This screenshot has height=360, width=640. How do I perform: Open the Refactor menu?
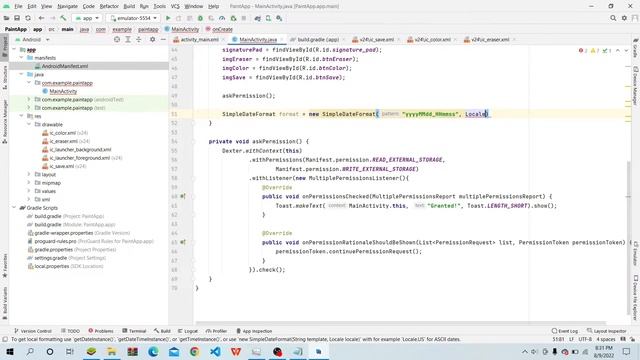(109, 7)
